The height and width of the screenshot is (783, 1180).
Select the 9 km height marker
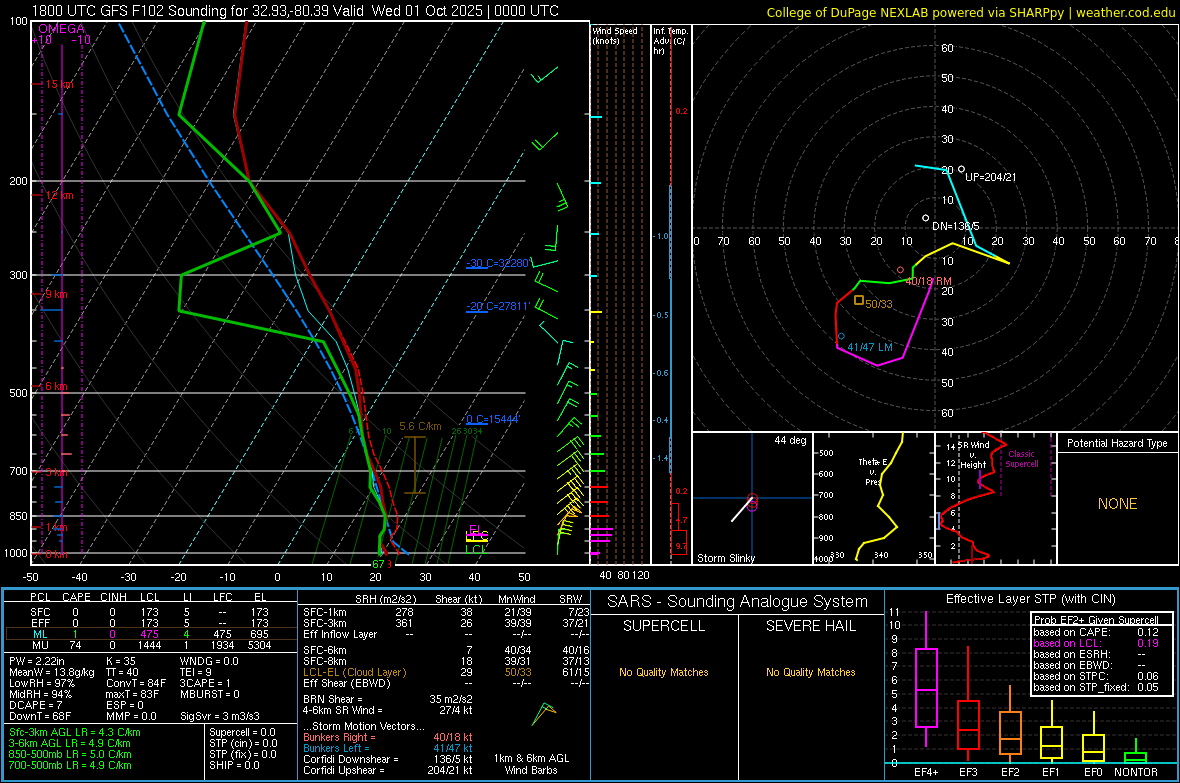(x=56, y=294)
